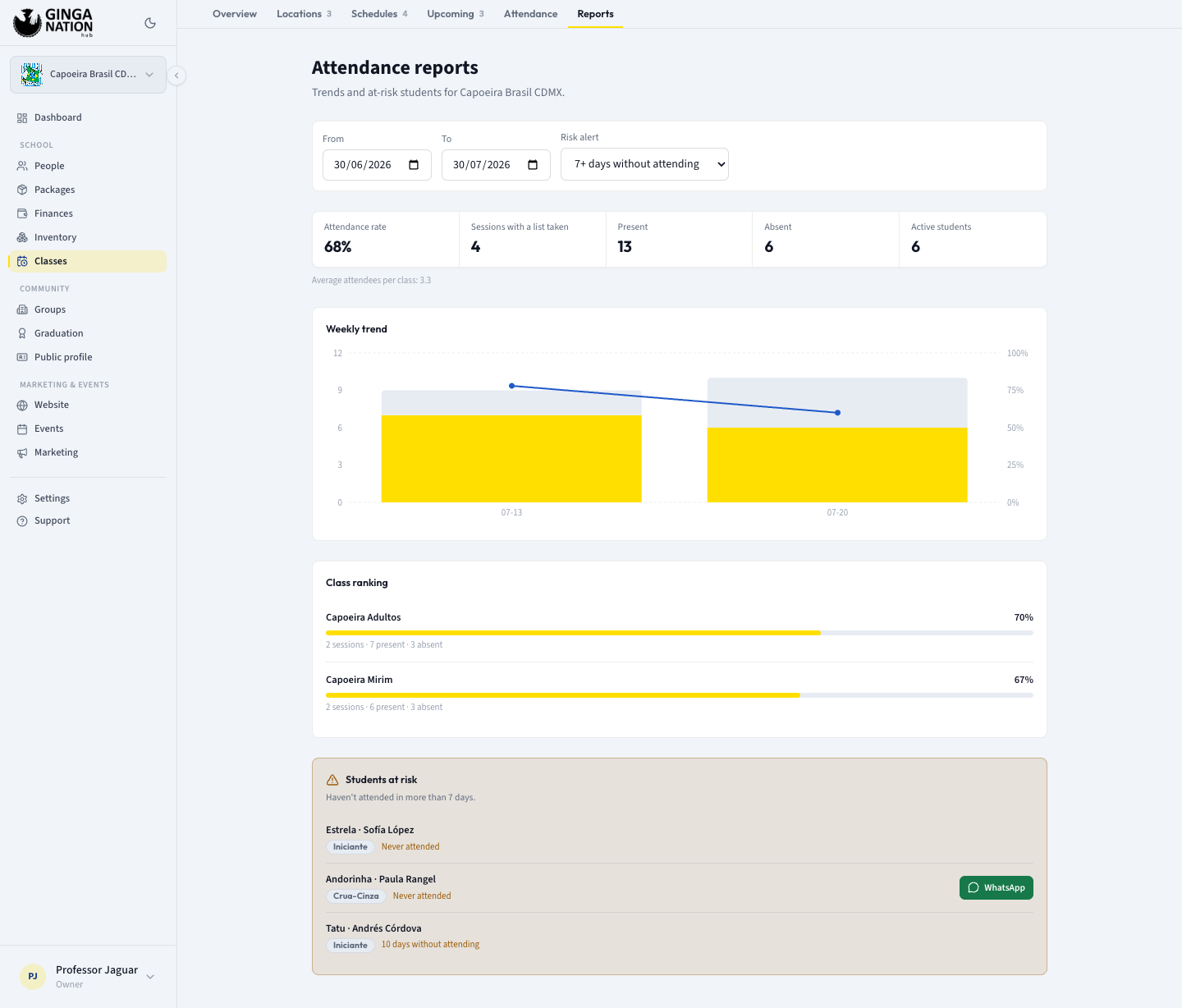Open Capoeira Brasil CDMX school switcher
The height and width of the screenshot is (1008, 1182).
(x=88, y=75)
